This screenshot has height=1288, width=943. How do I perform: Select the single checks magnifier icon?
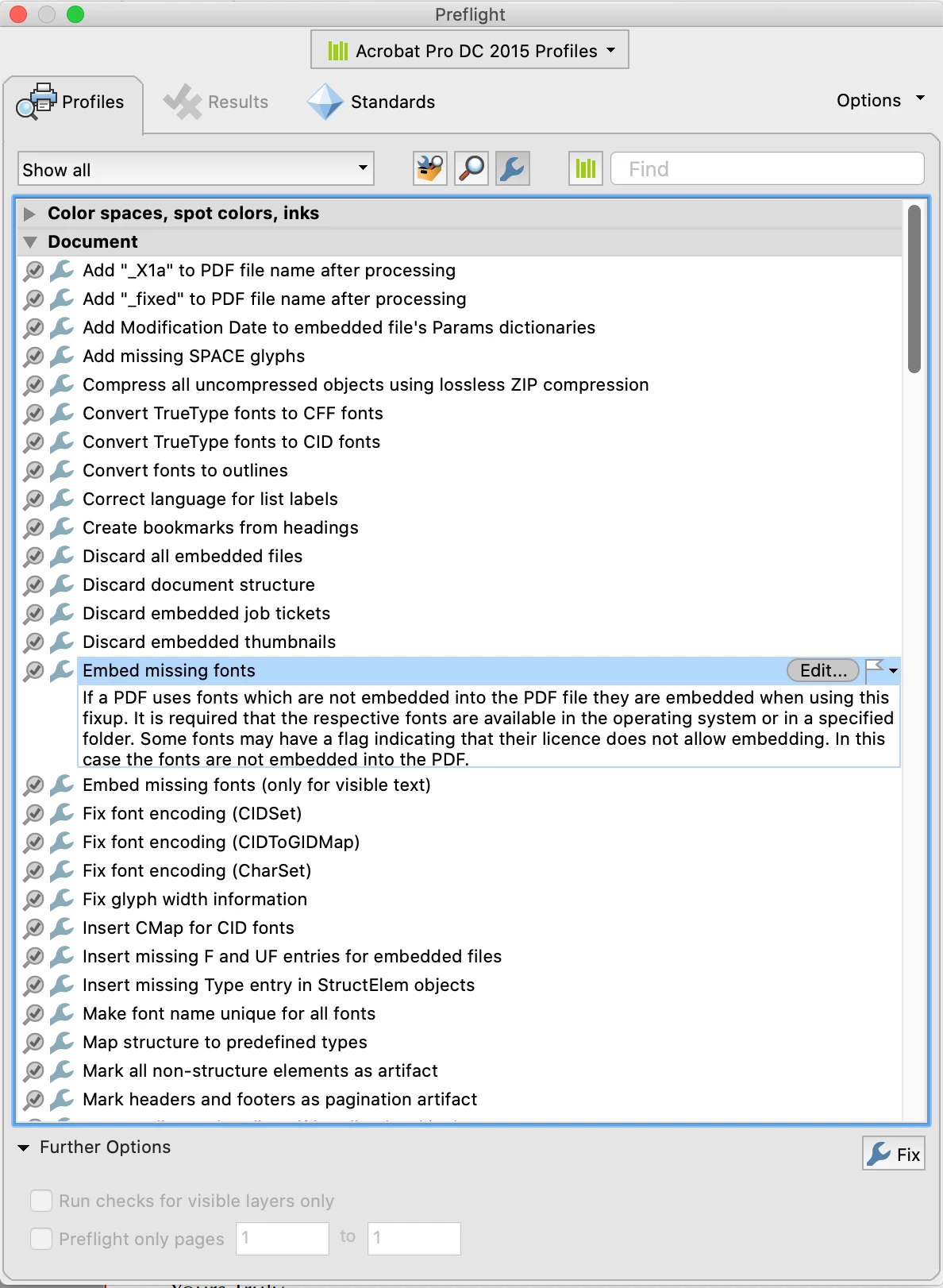[x=471, y=168]
